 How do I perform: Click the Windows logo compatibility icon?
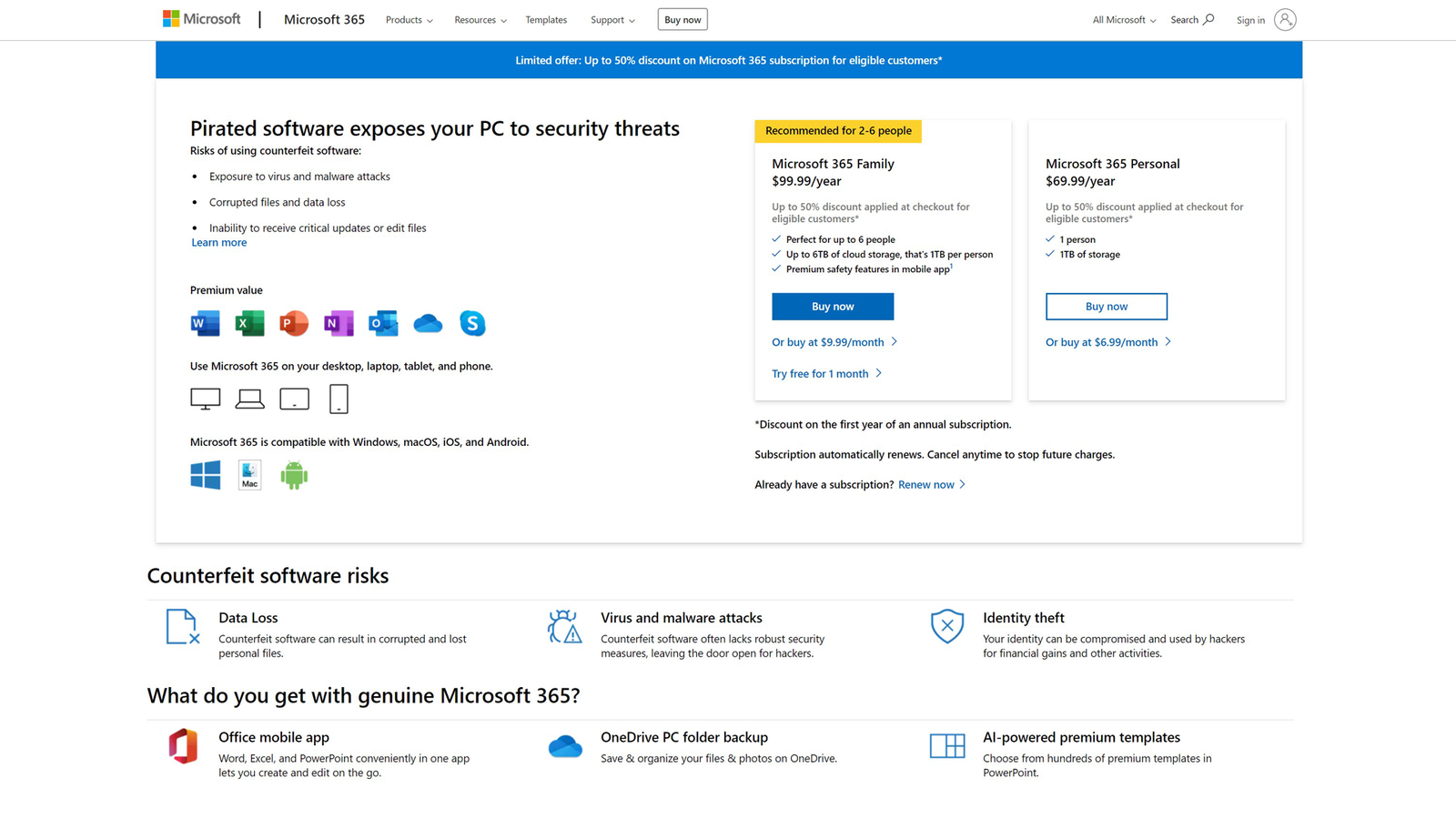click(206, 475)
